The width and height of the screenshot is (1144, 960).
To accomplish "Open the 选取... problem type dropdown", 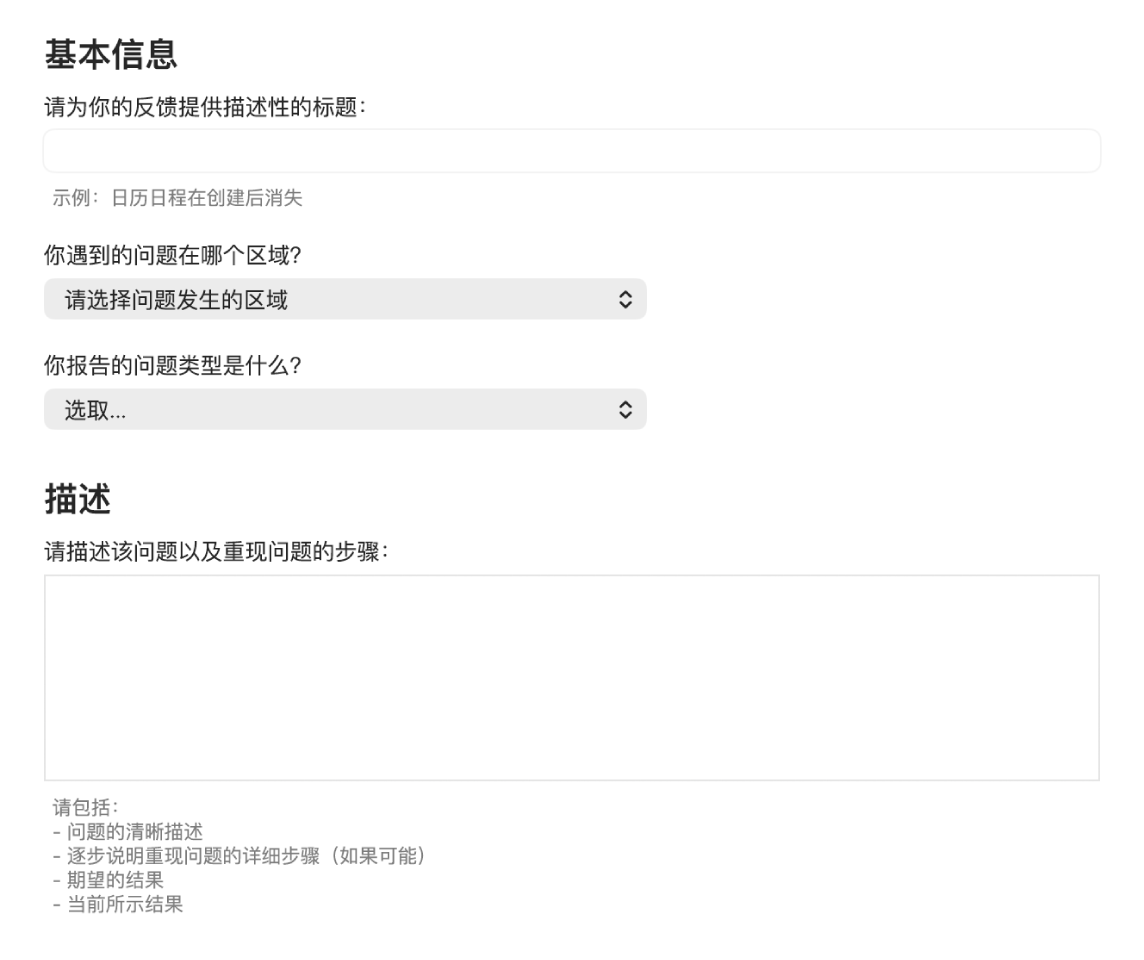I will [345, 409].
